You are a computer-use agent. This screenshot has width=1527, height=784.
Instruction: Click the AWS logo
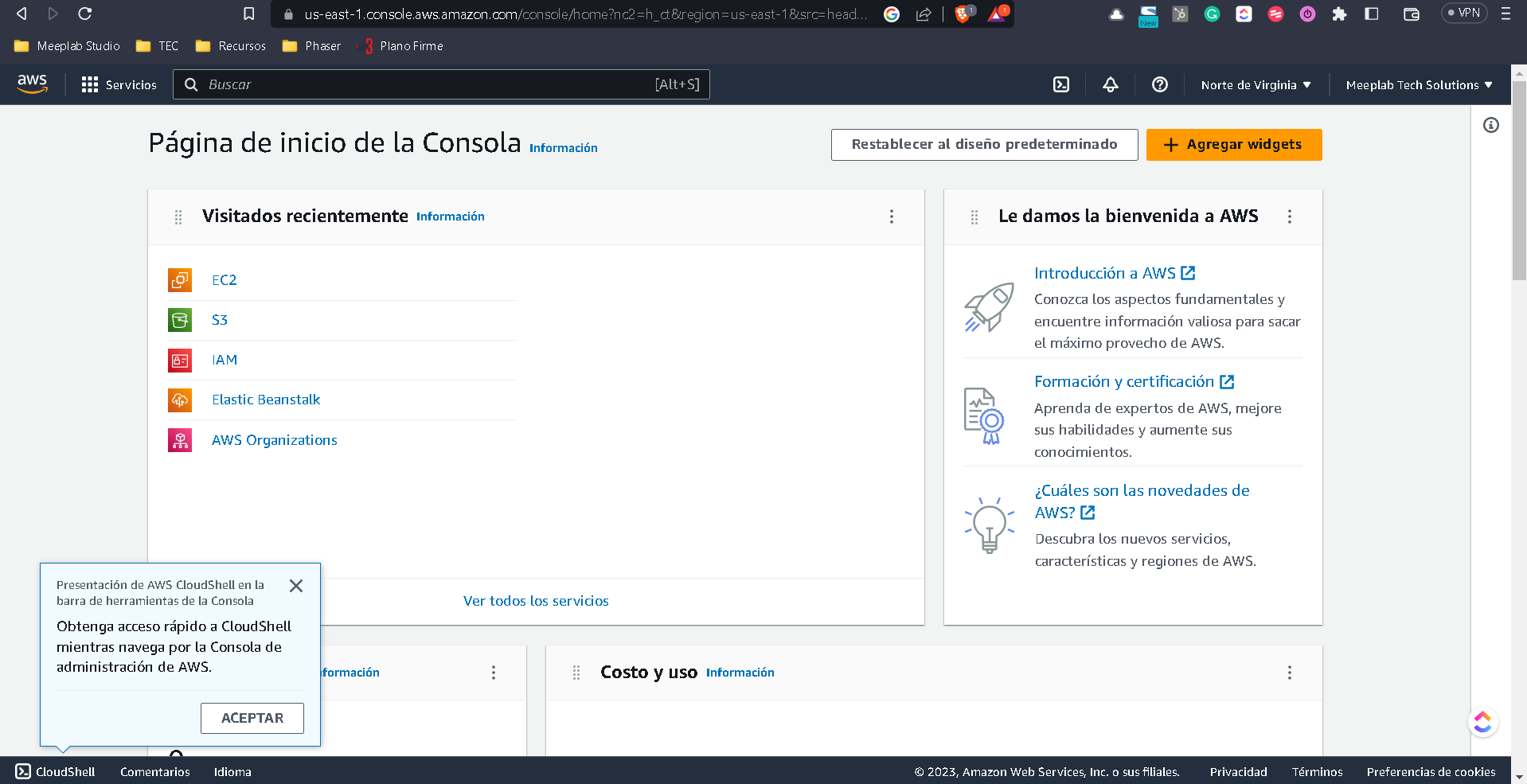[x=33, y=84]
